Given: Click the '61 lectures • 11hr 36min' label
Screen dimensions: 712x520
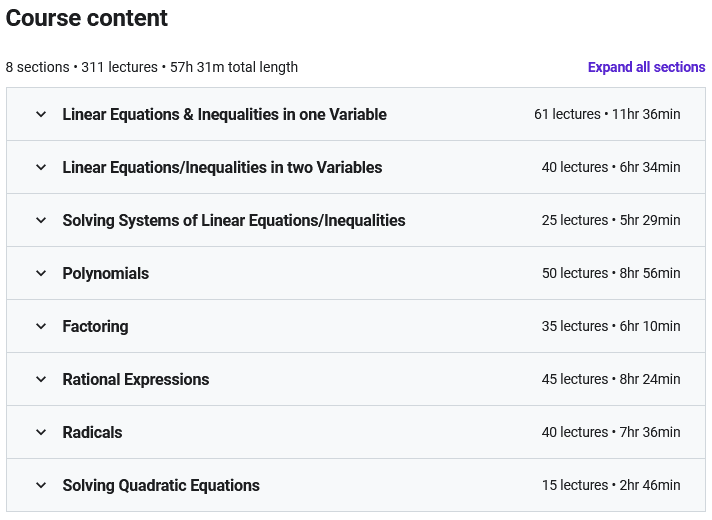Looking at the screenshot, I should coord(607,114).
